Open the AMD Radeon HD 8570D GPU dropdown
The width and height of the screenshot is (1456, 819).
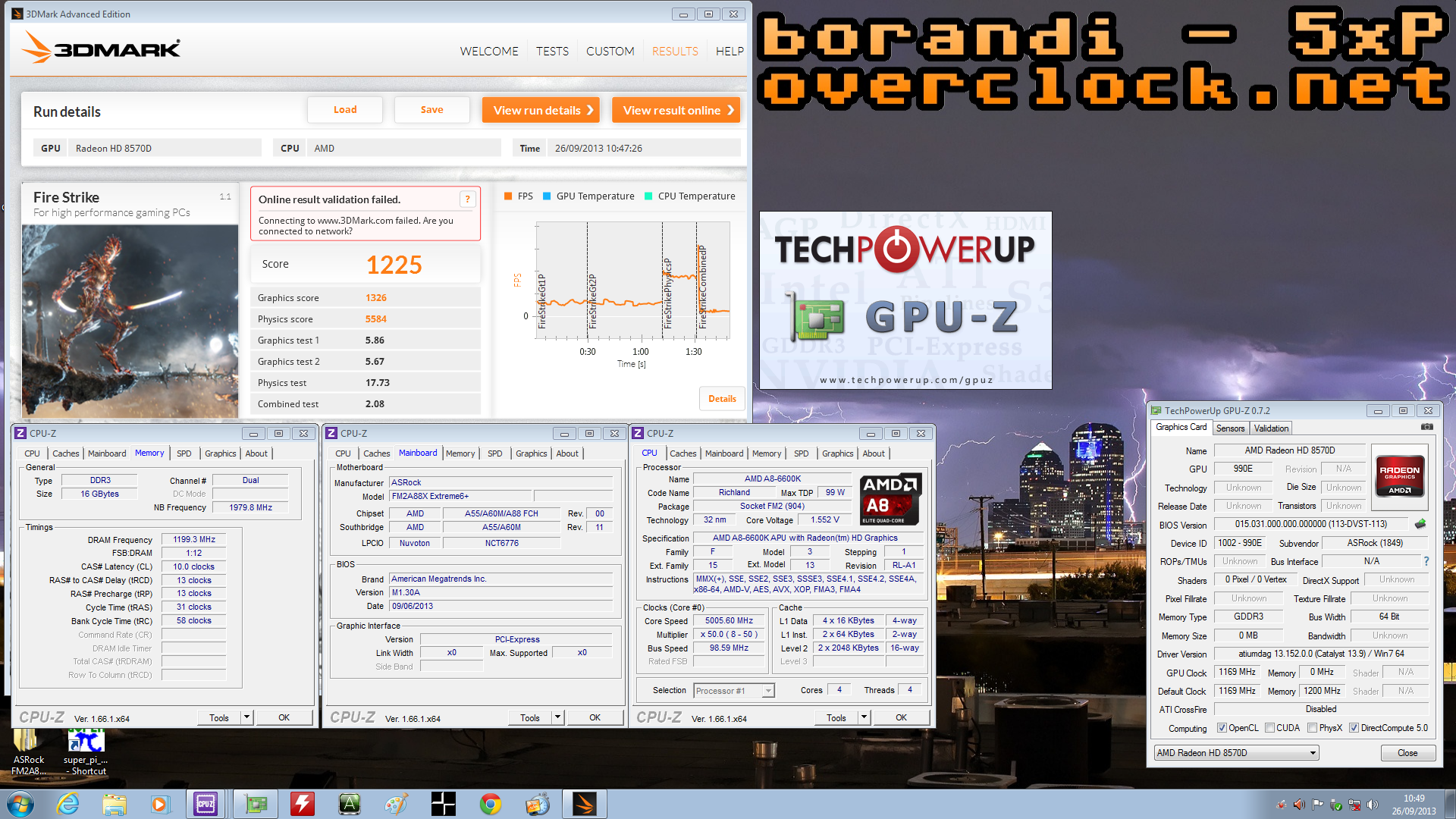[x=1236, y=753]
